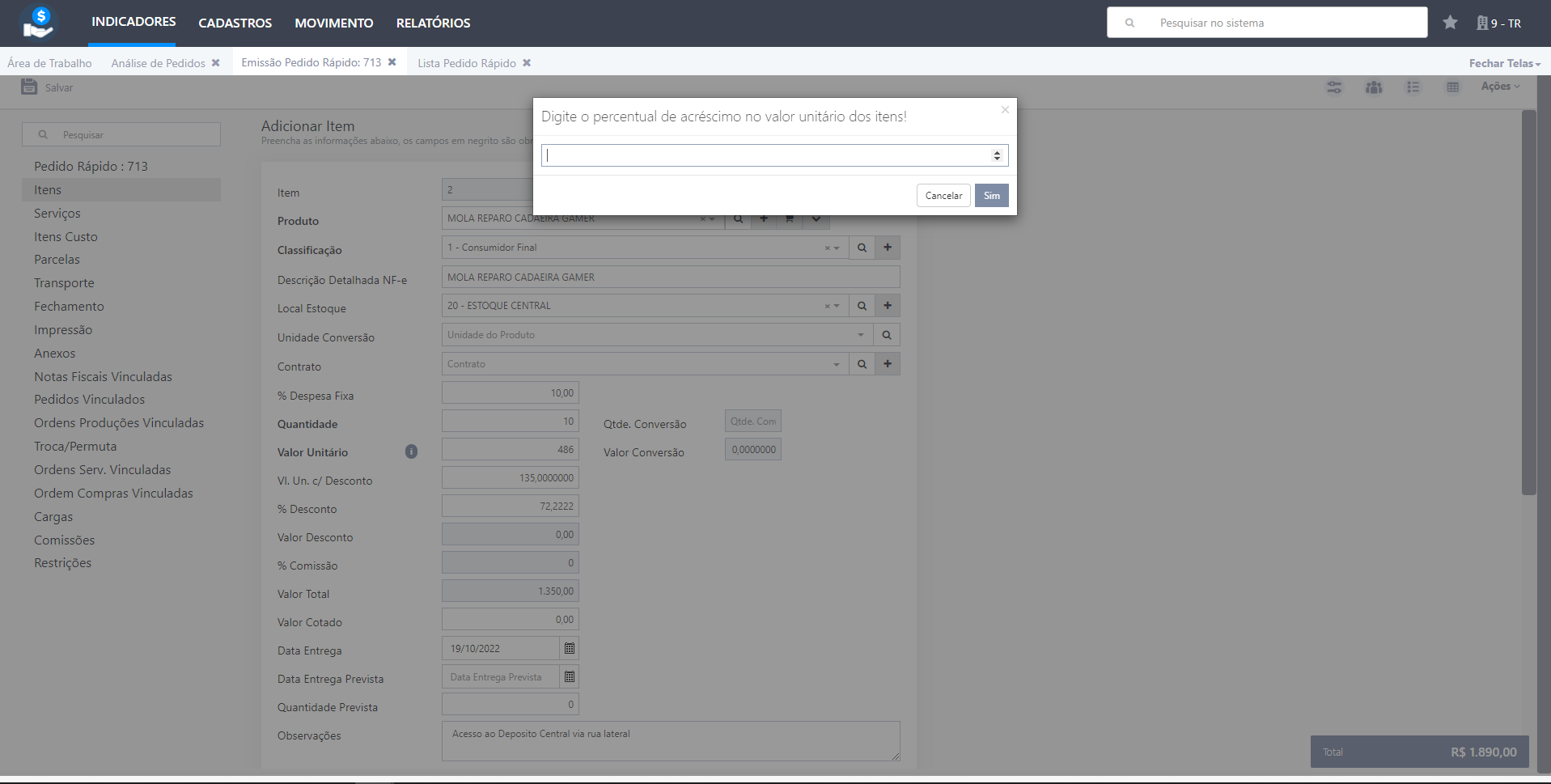
Task: Expand the Contrato dropdown
Action: click(837, 365)
